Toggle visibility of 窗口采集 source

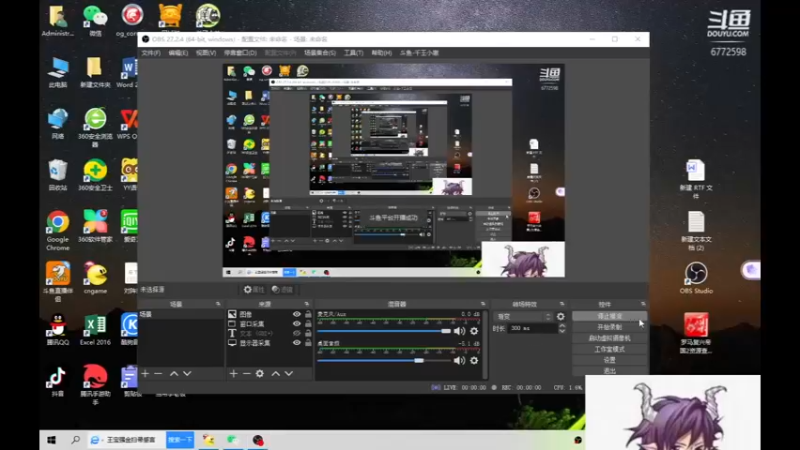point(296,323)
